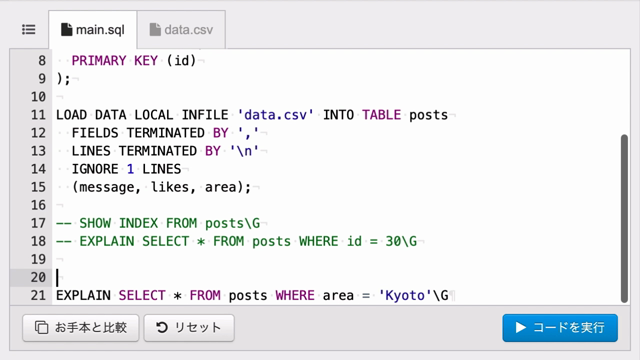Click line number 21 in the gutter

[x=38, y=296]
